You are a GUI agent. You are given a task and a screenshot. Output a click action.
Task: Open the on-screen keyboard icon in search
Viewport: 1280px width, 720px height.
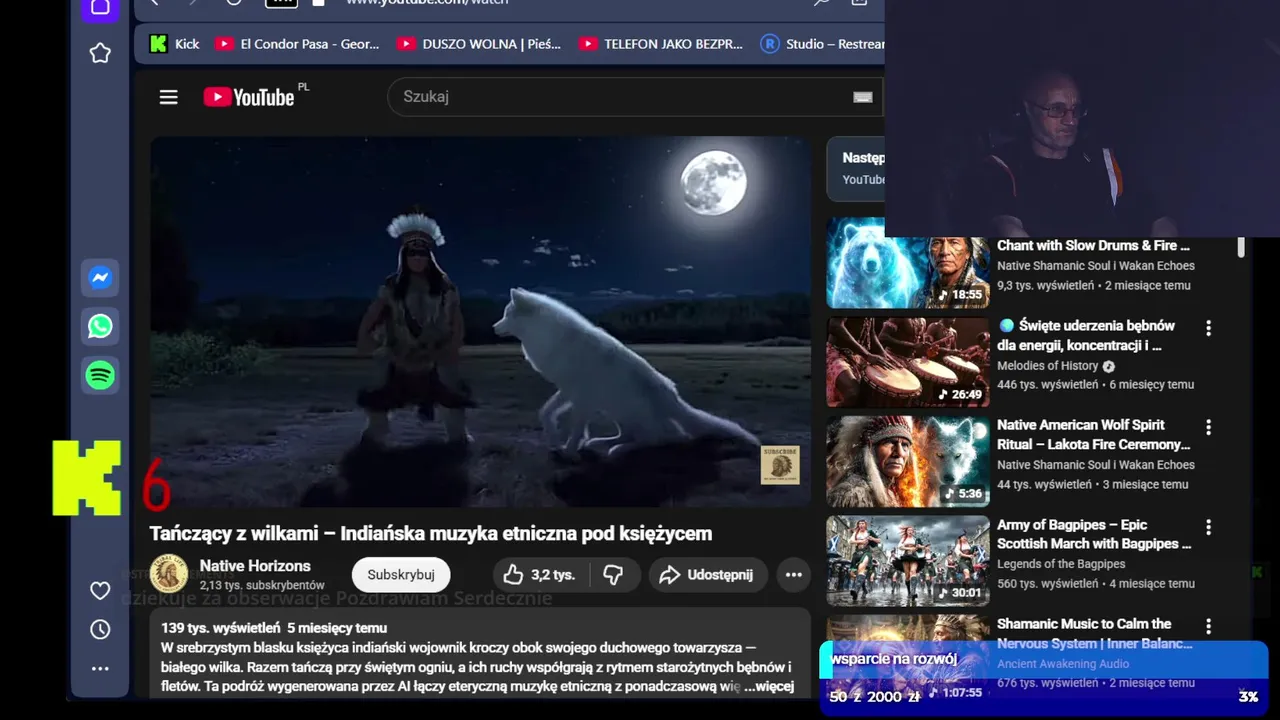[863, 97]
